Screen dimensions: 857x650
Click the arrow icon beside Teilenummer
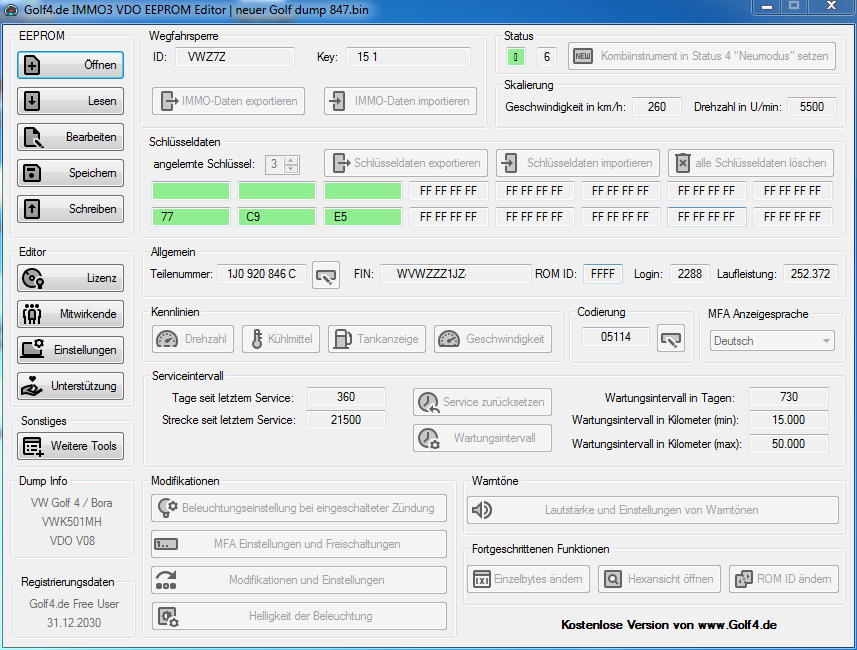(x=325, y=274)
